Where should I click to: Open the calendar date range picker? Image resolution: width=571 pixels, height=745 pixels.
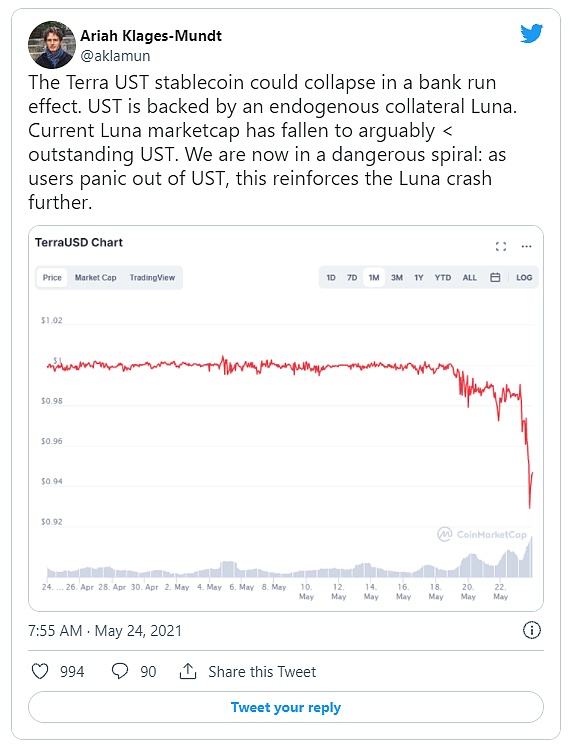(495, 277)
